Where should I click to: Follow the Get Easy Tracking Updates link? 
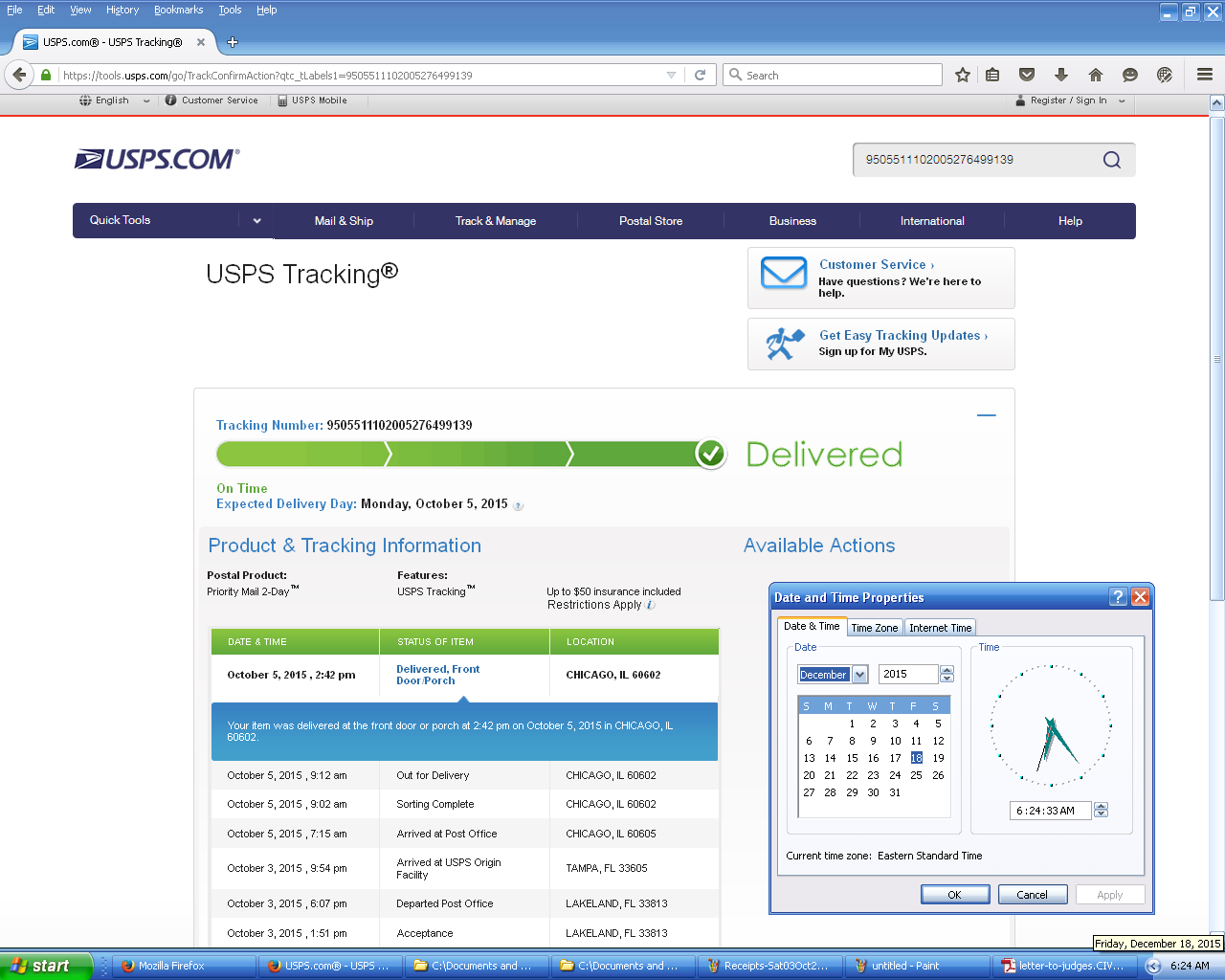(x=902, y=336)
